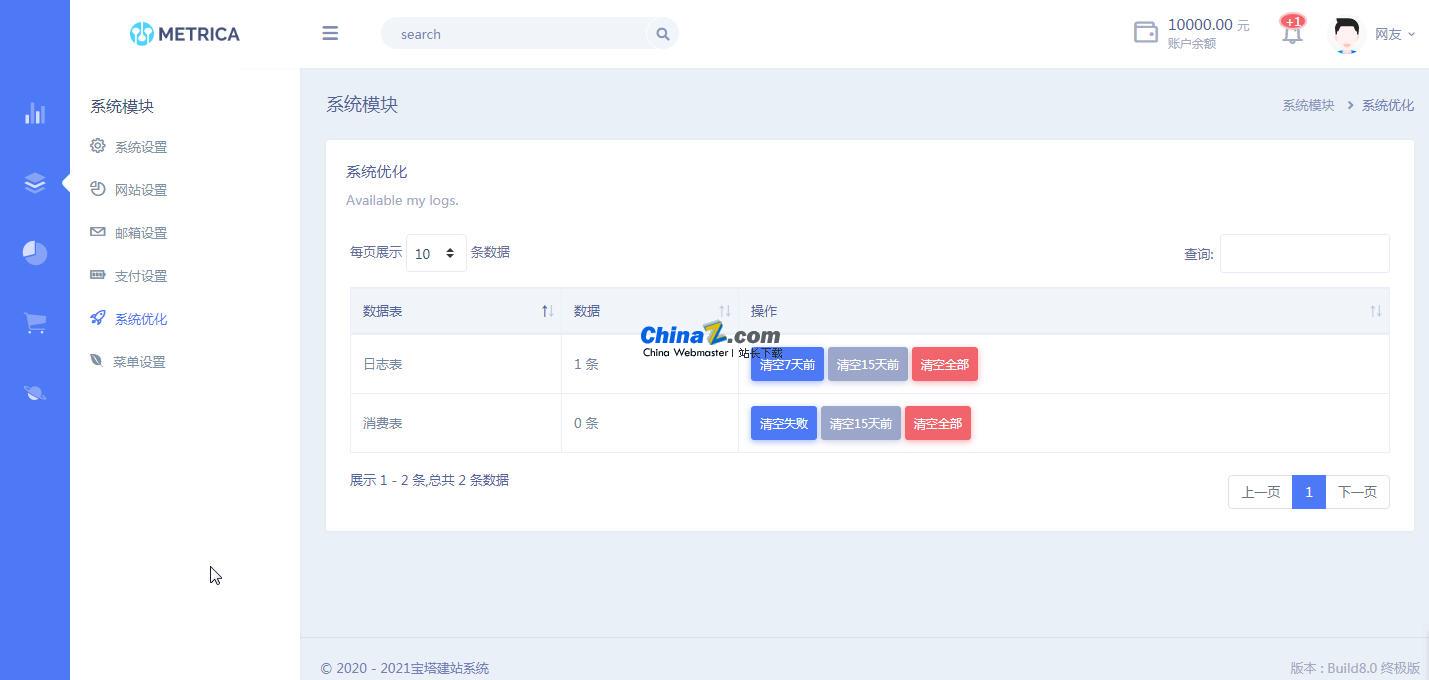Click the 查询 search input field
The width and height of the screenshot is (1429, 680).
click(x=1304, y=253)
